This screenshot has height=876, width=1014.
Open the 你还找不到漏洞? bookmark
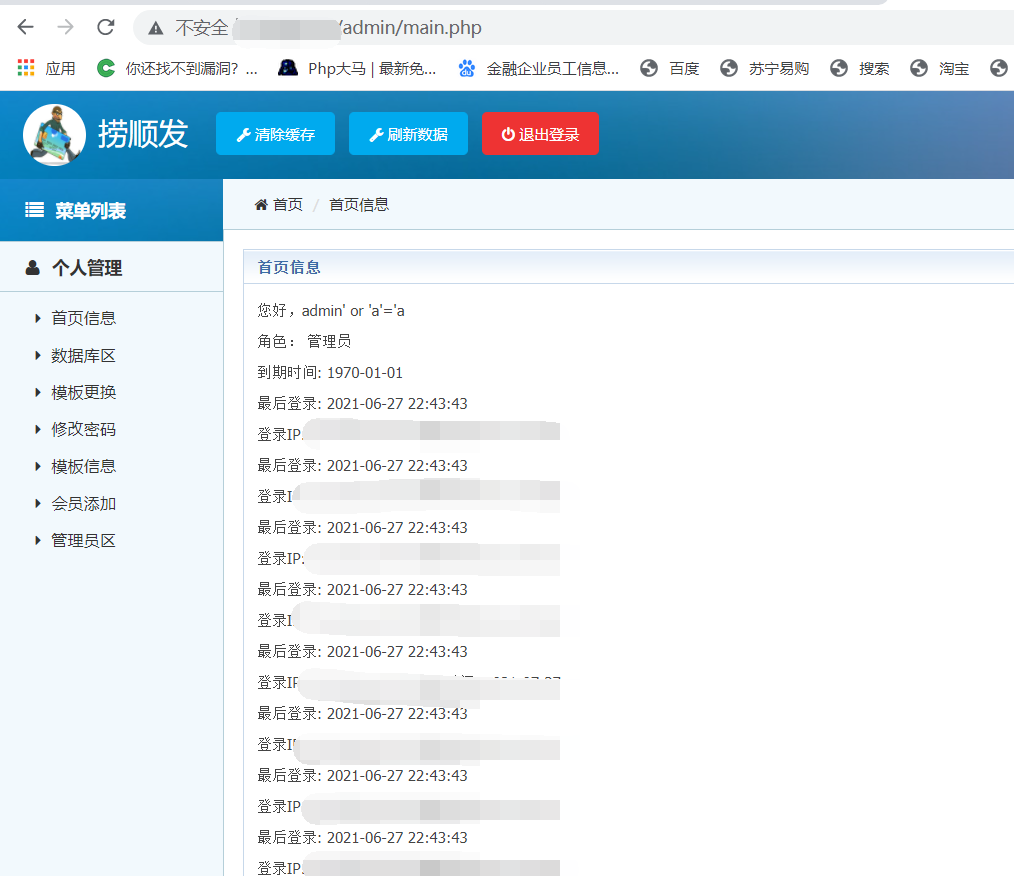[x=177, y=68]
